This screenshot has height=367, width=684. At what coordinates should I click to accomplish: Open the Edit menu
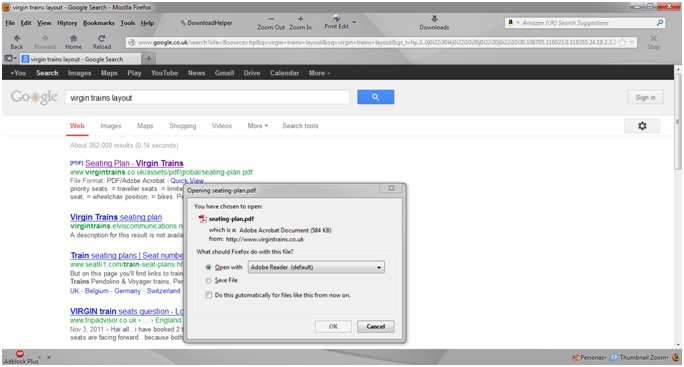(x=26, y=23)
